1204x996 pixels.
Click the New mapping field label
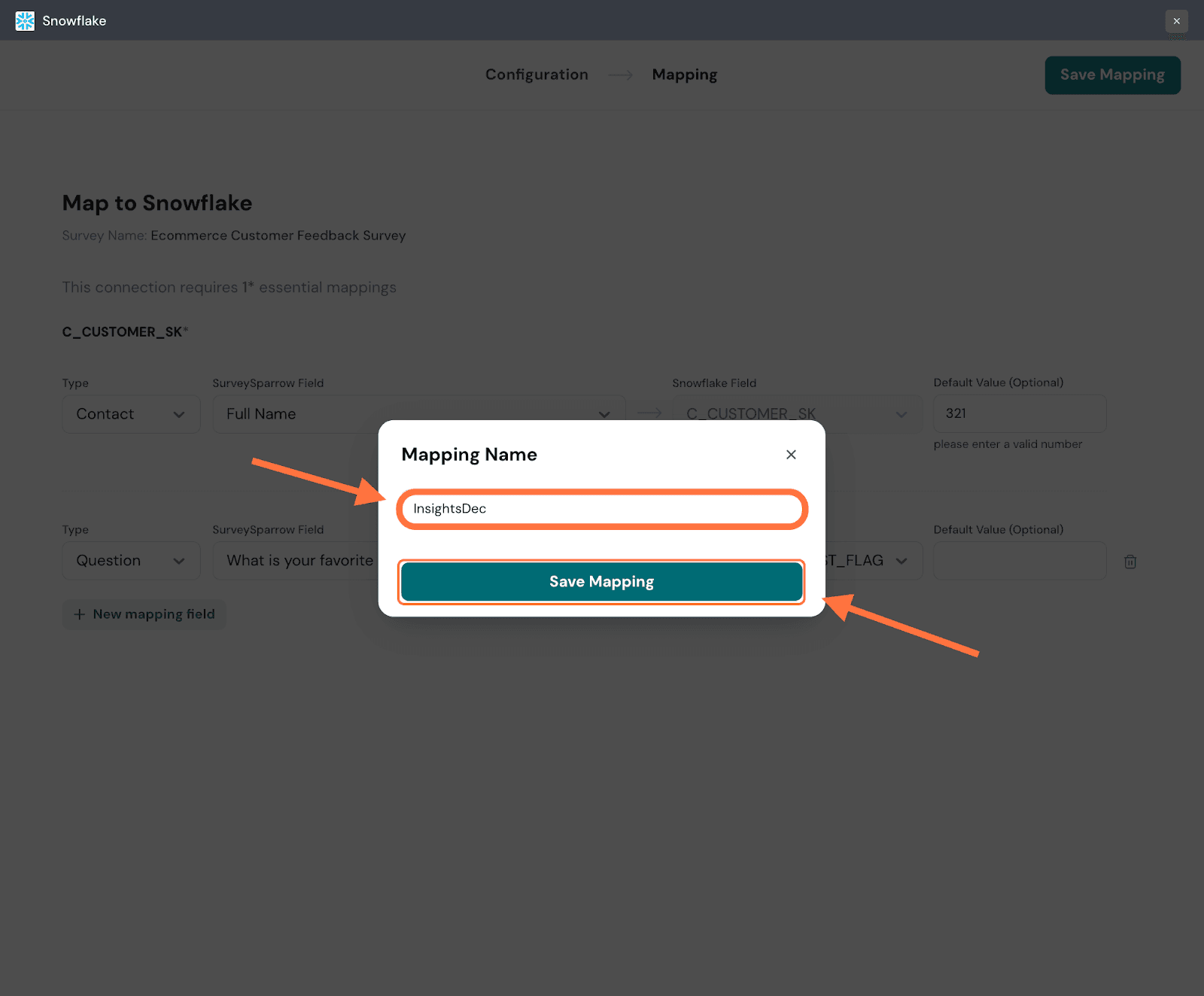click(x=154, y=614)
